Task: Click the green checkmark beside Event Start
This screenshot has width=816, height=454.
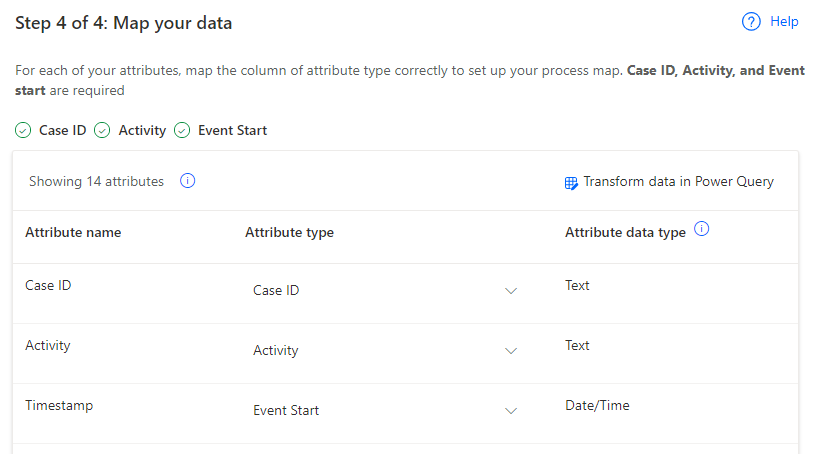Action: (x=182, y=130)
